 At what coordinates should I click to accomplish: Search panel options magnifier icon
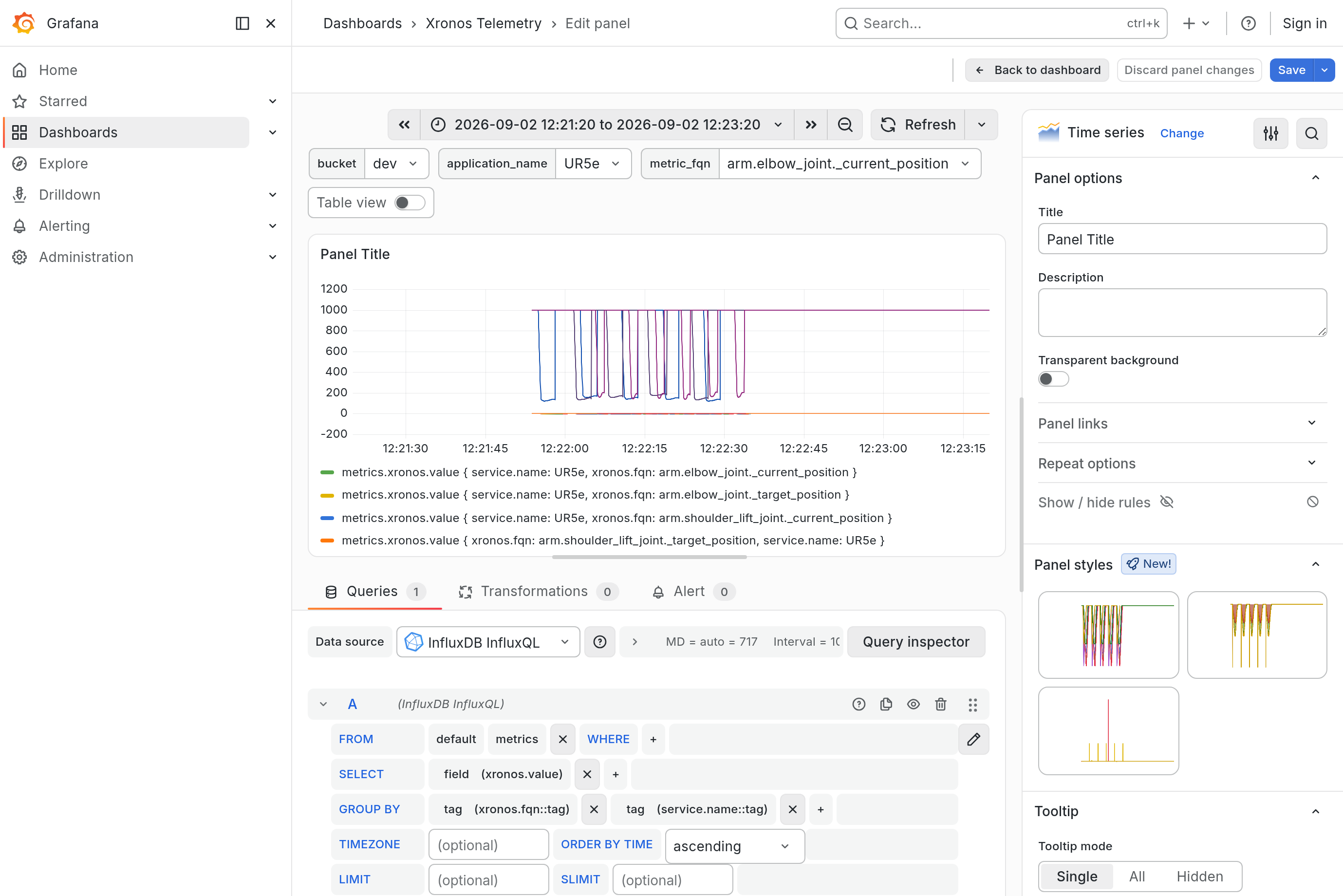(x=1311, y=133)
